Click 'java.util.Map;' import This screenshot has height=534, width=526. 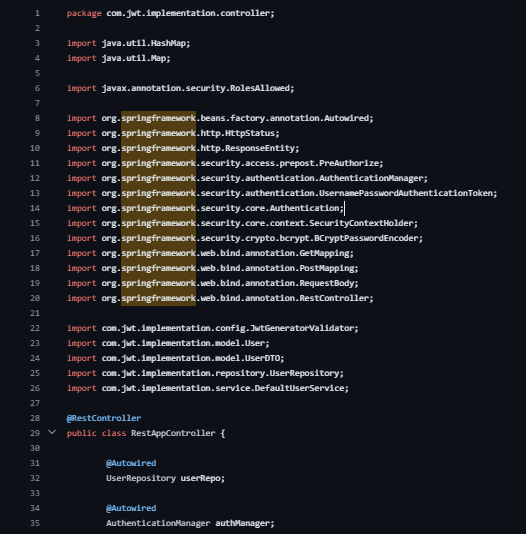point(136,58)
